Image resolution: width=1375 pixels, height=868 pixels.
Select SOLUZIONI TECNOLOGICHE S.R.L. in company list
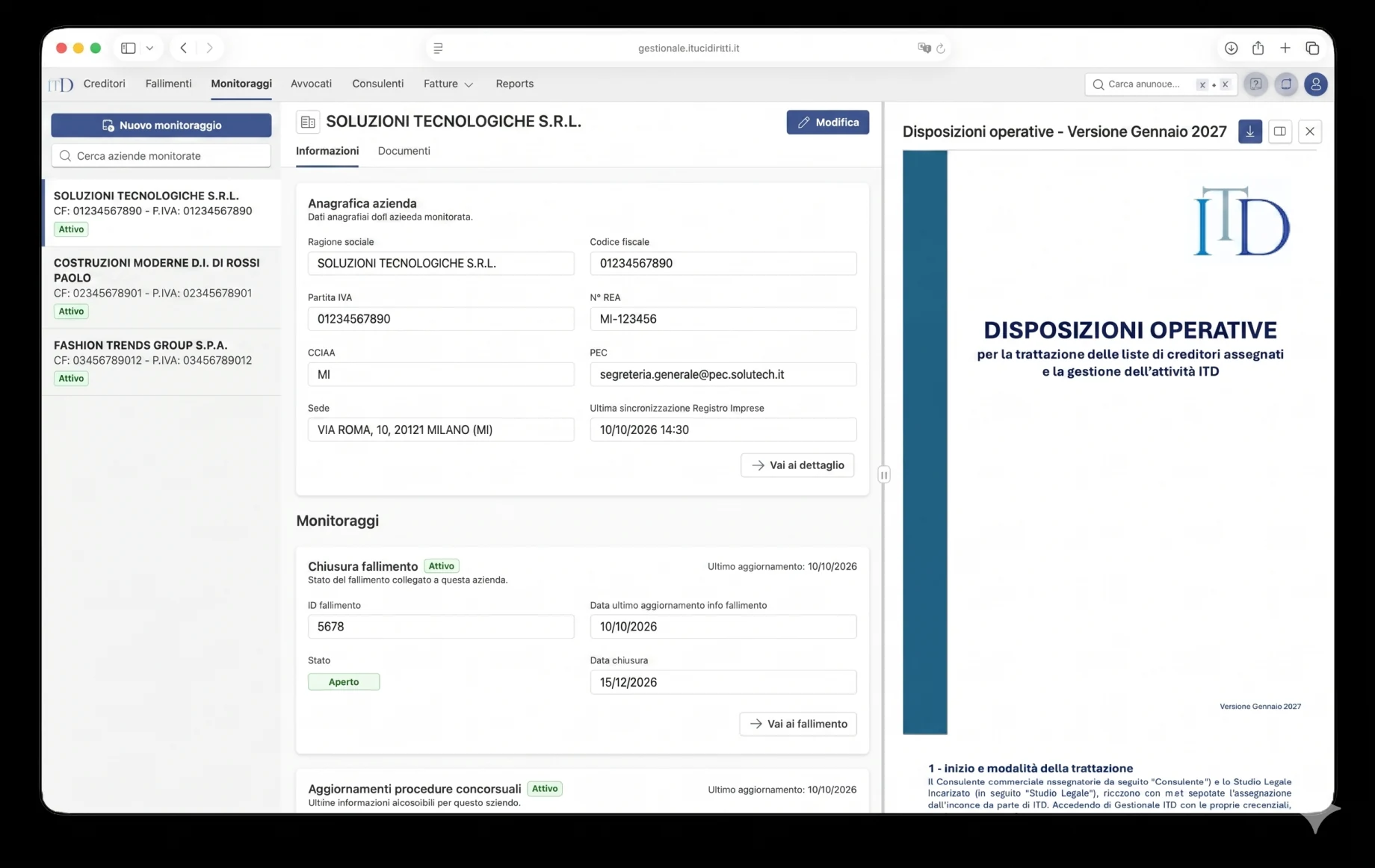pyautogui.click(x=162, y=213)
